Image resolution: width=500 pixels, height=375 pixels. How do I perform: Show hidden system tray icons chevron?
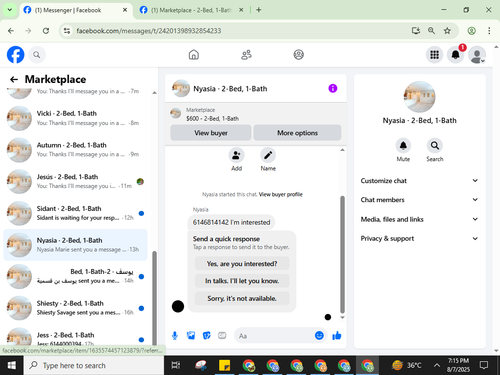(437, 365)
